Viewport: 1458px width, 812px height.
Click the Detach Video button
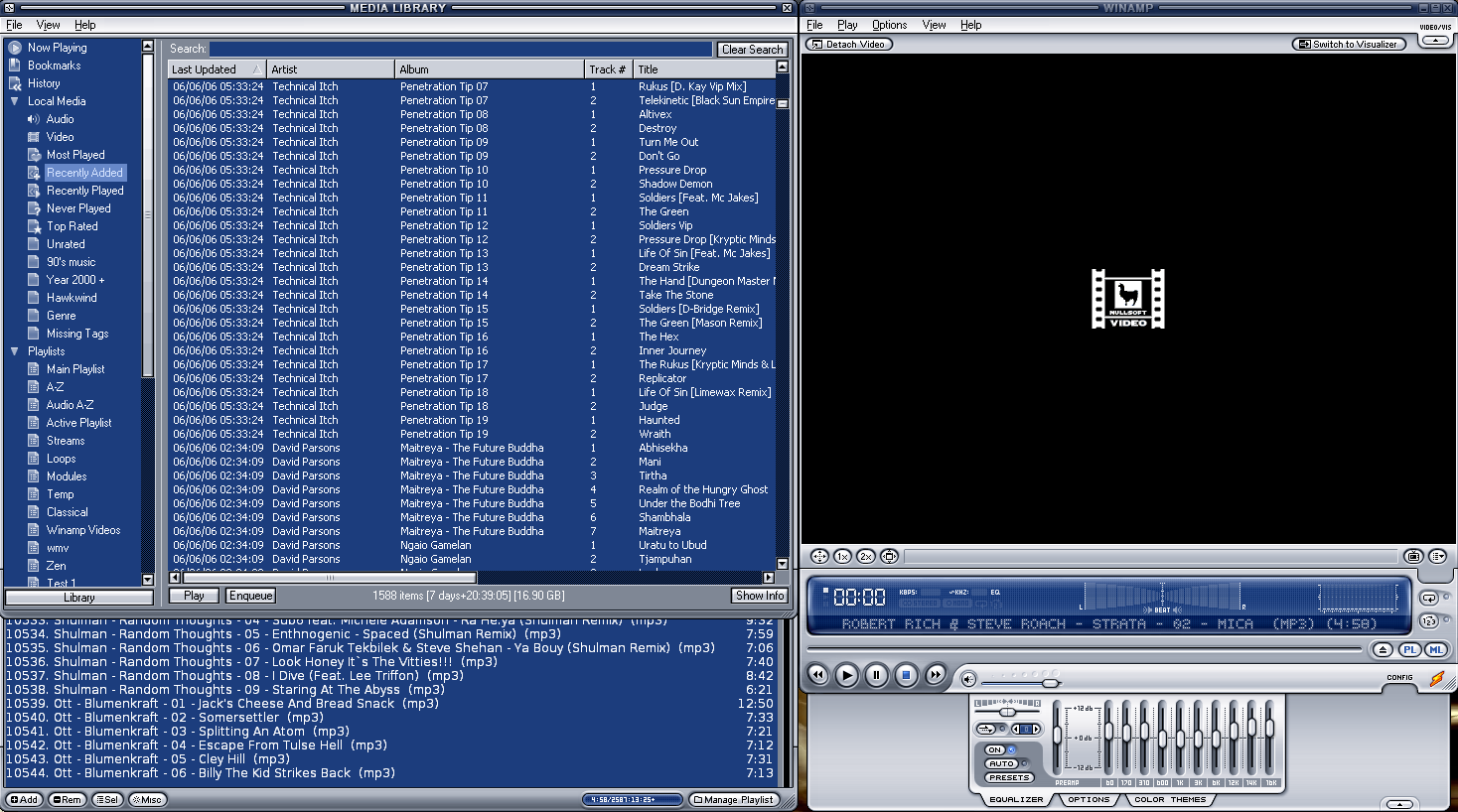pyautogui.click(x=849, y=44)
